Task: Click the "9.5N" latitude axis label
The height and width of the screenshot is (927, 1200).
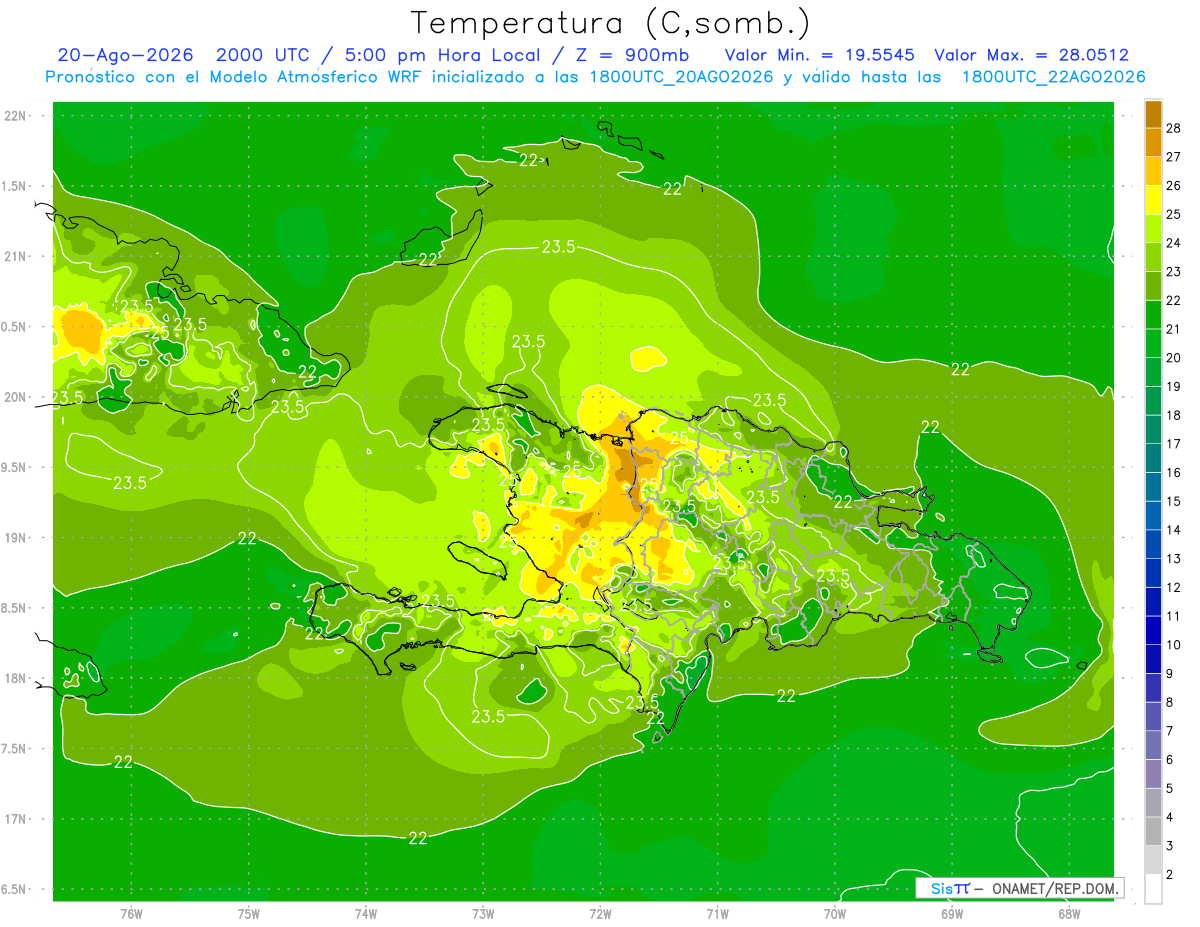Action: [14, 467]
